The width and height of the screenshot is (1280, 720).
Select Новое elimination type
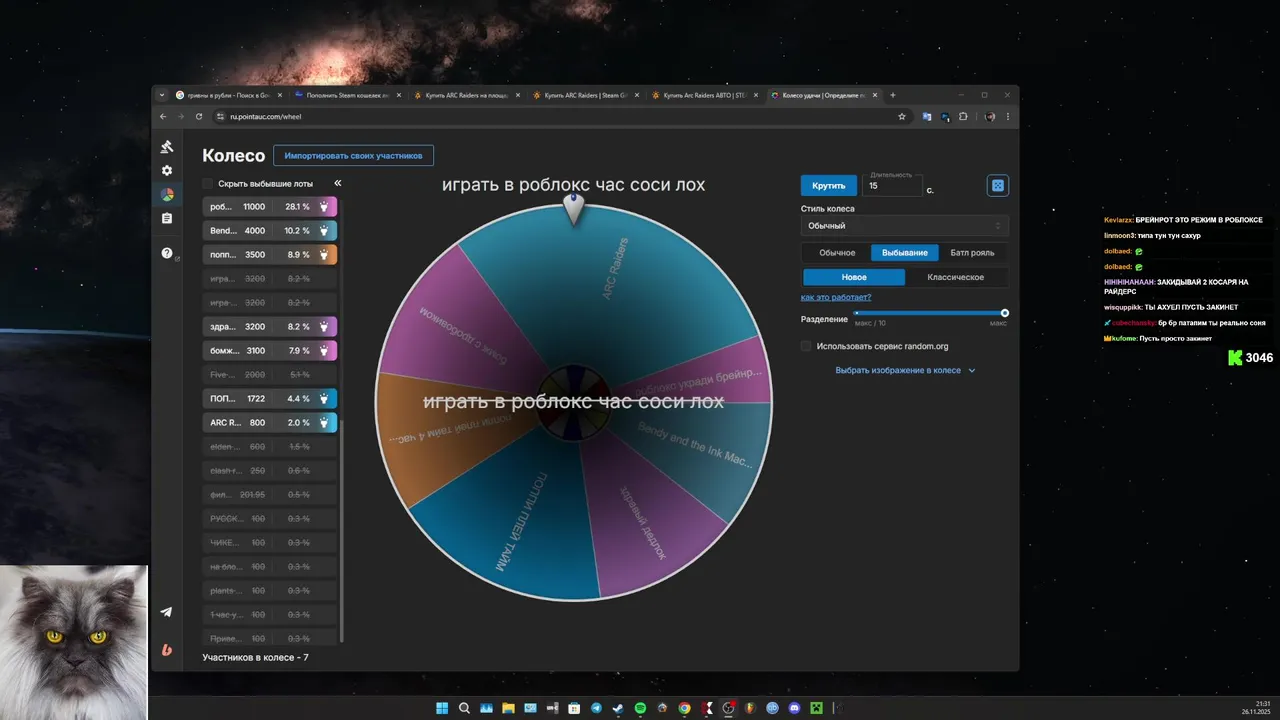854,277
